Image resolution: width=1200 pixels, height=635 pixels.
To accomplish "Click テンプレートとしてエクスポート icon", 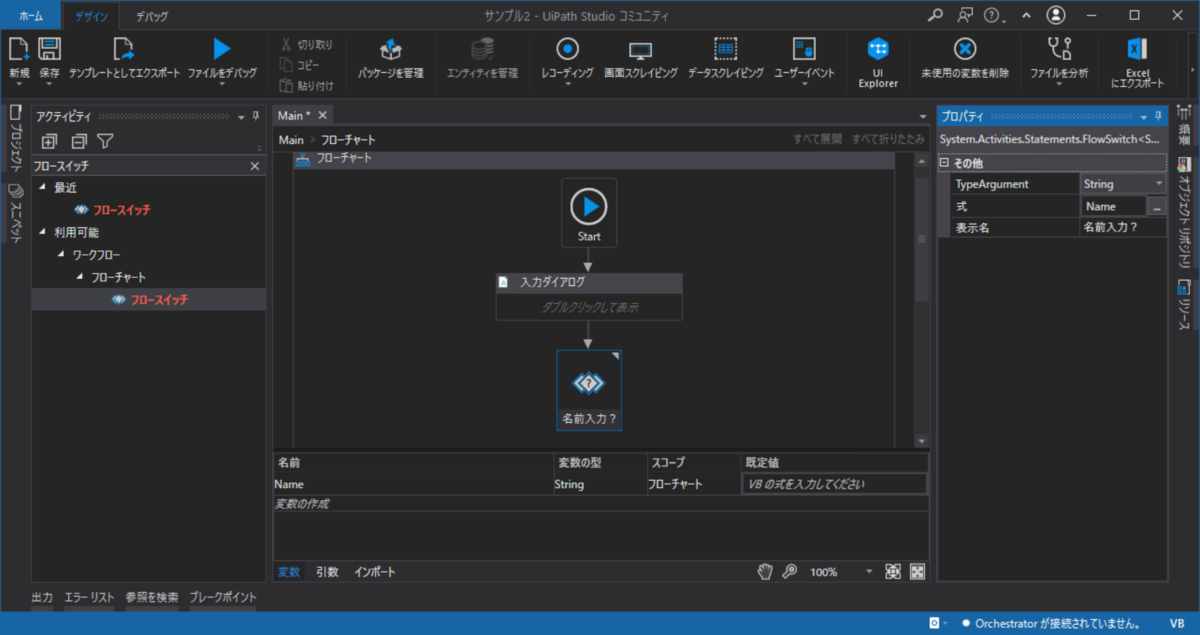I will tap(124, 49).
